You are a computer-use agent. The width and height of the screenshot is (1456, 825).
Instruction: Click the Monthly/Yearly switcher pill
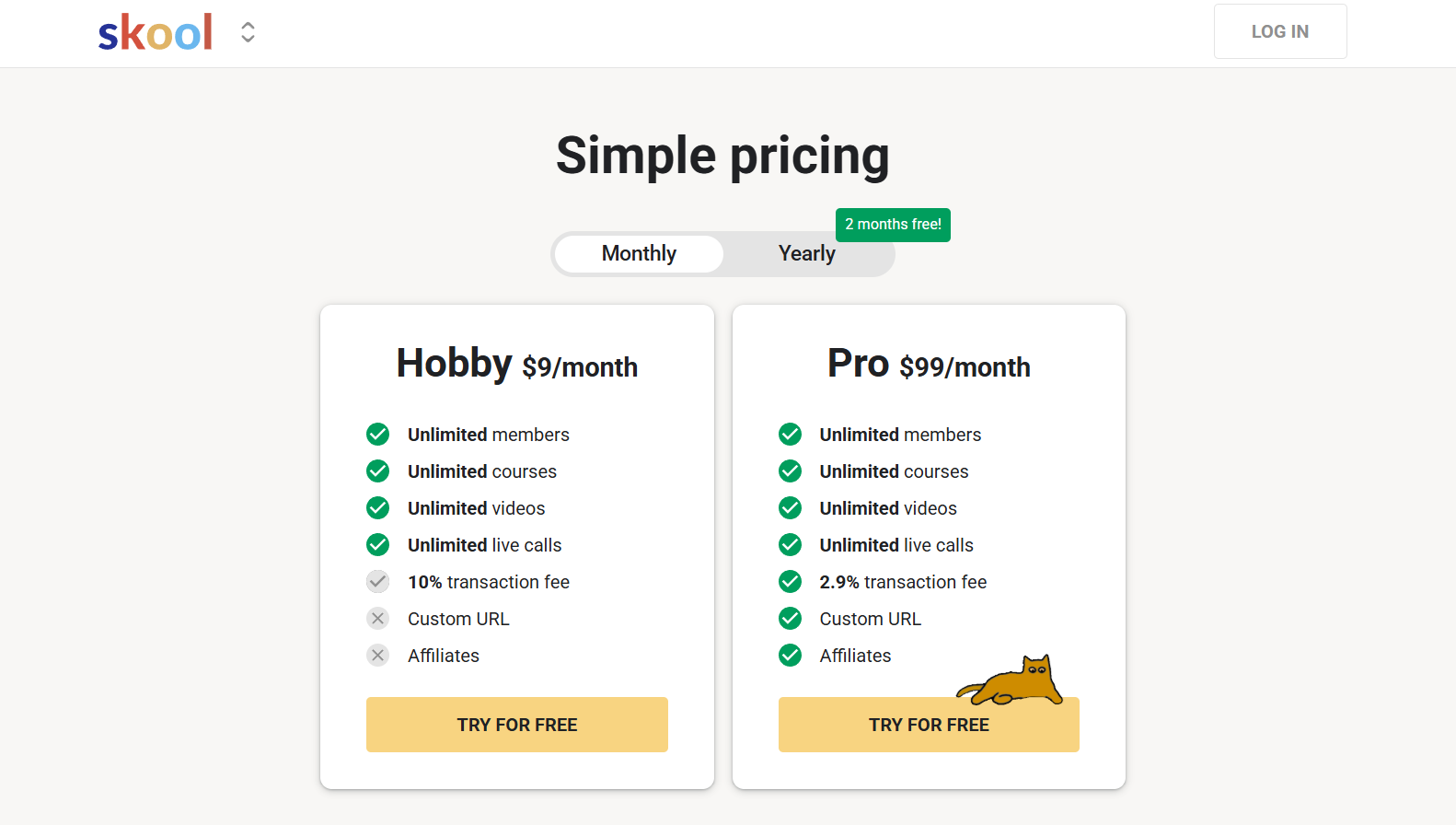pyautogui.click(x=723, y=253)
